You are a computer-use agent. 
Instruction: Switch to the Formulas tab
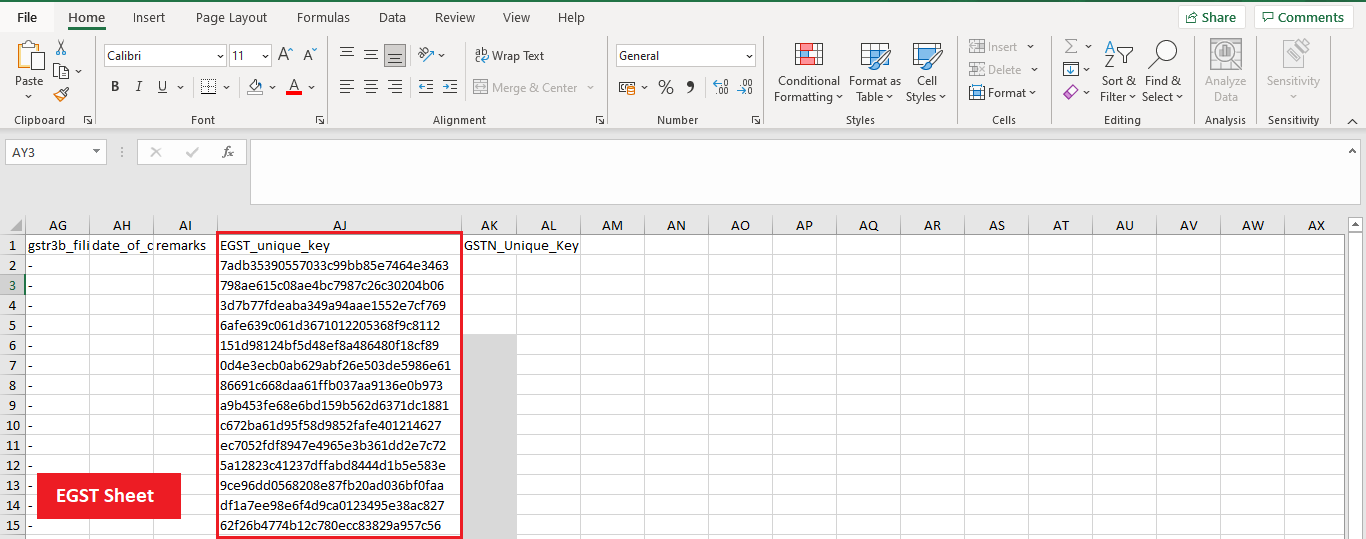[x=323, y=18]
